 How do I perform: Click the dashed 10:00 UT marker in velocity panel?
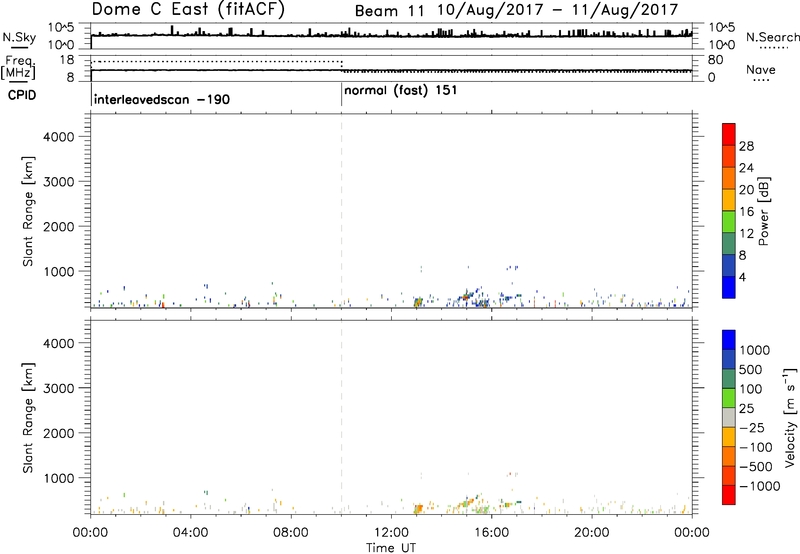(x=341, y=416)
